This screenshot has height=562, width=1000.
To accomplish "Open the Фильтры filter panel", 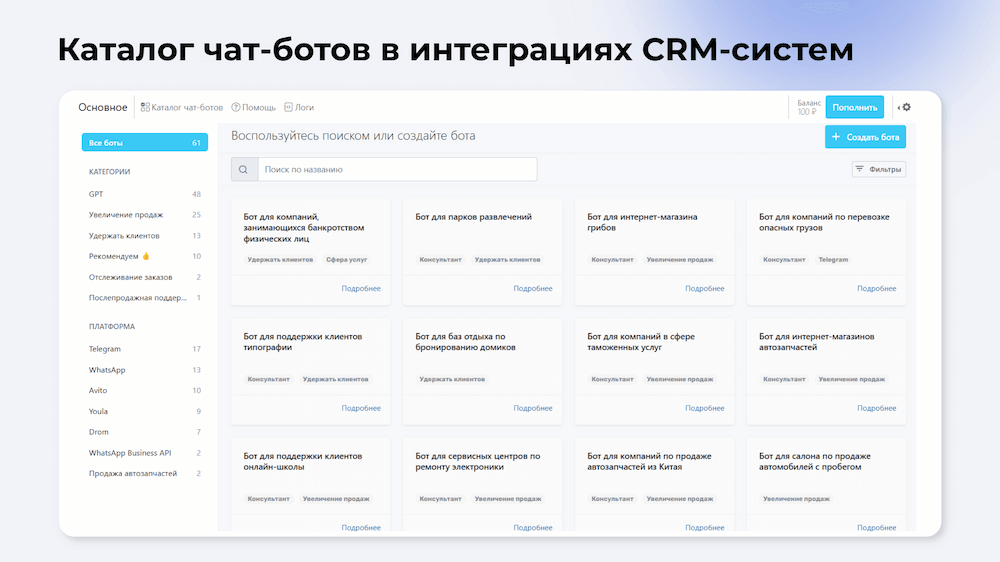I will pos(878,170).
